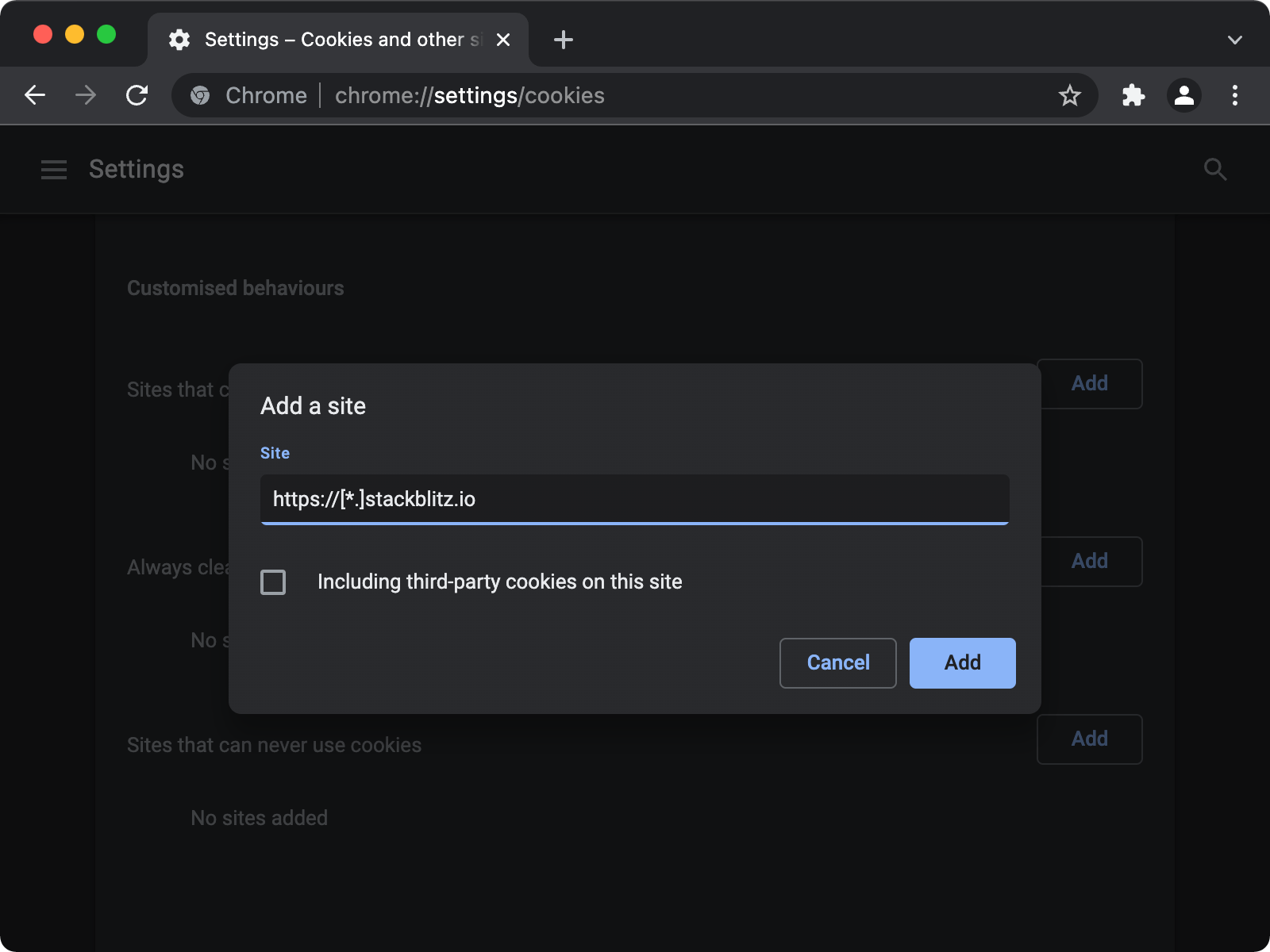This screenshot has height=952, width=1270.
Task: Bookmark this page with the star icon
Action: (1070, 95)
